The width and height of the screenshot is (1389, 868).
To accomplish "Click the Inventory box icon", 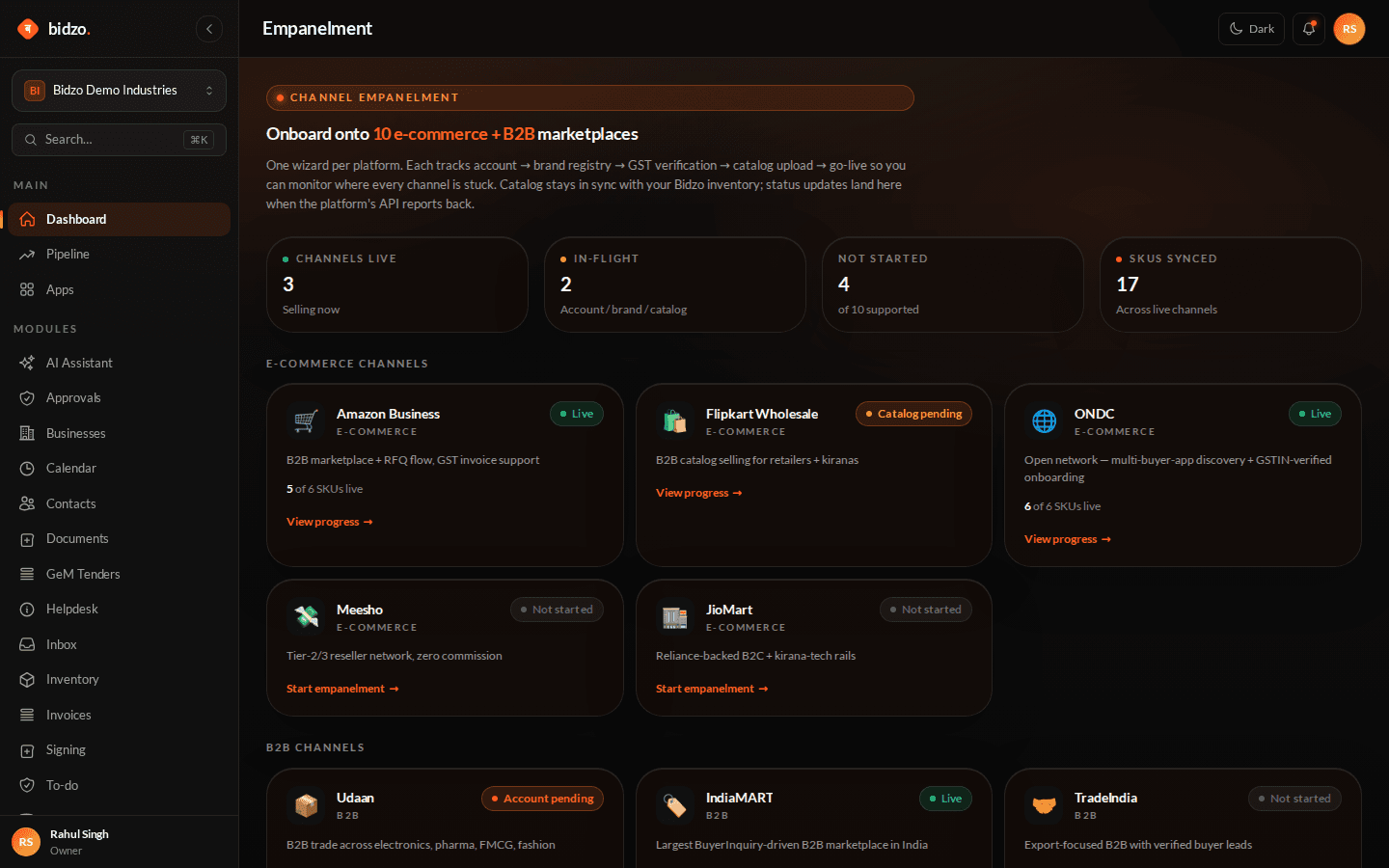I will (x=27, y=680).
